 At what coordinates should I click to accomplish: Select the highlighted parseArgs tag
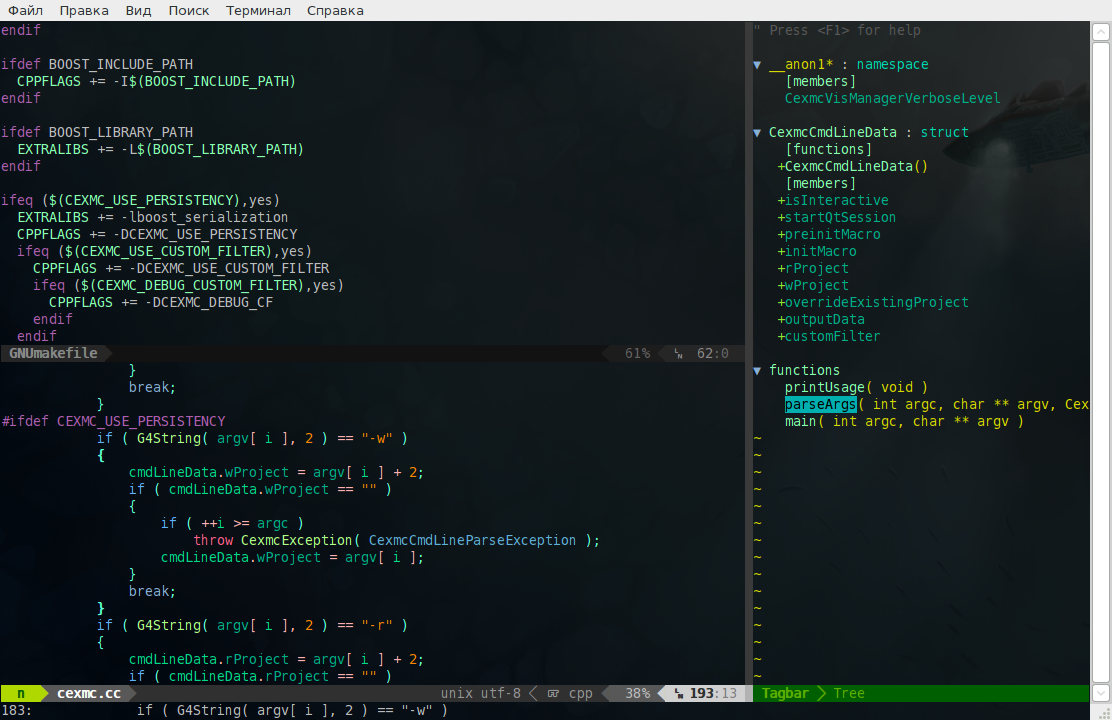(x=821, y=404)
